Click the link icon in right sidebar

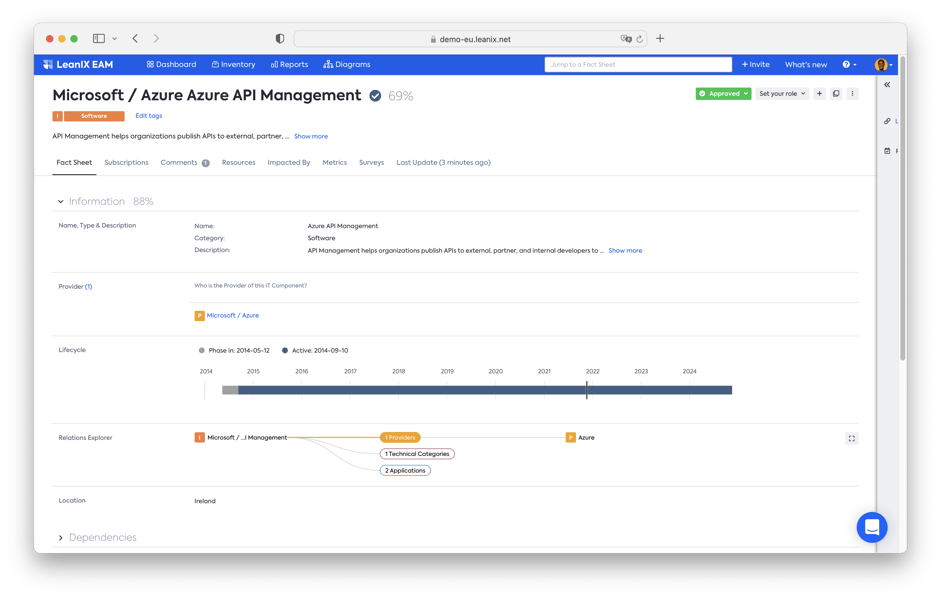pyautogui.click(x=887, y=121)
